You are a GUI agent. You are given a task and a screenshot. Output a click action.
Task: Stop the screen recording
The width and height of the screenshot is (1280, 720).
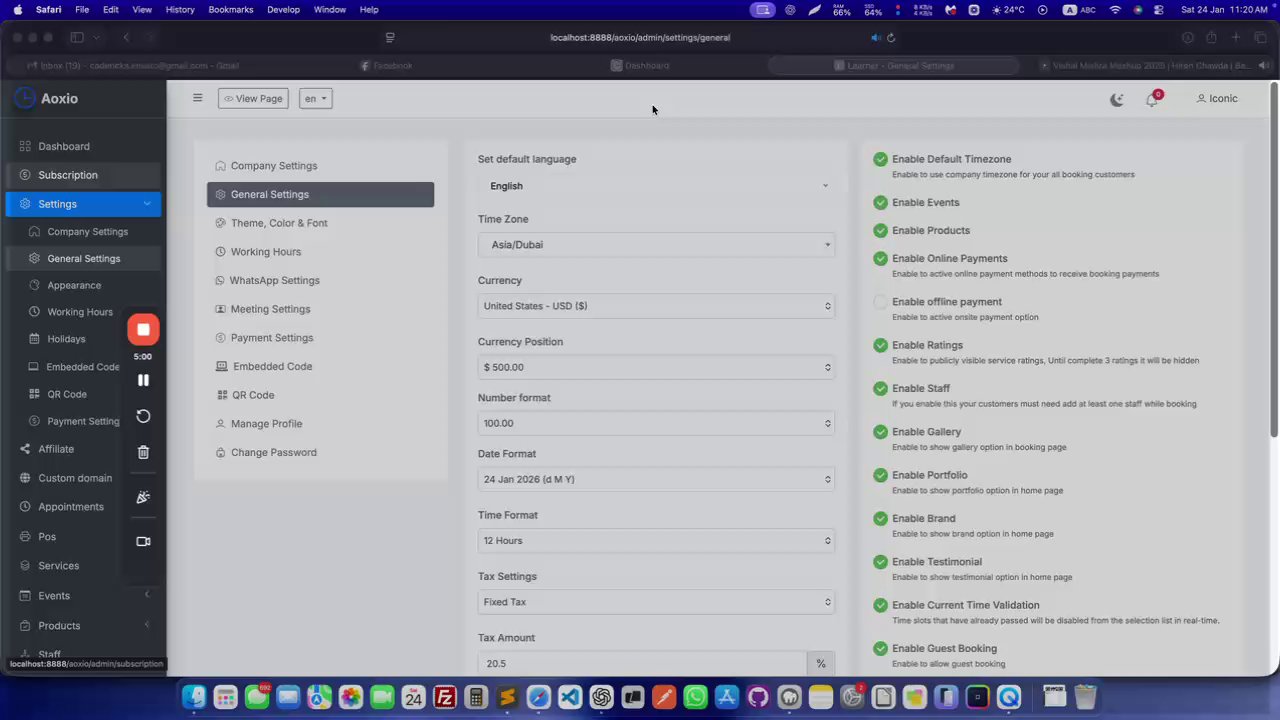pos(143,329)
